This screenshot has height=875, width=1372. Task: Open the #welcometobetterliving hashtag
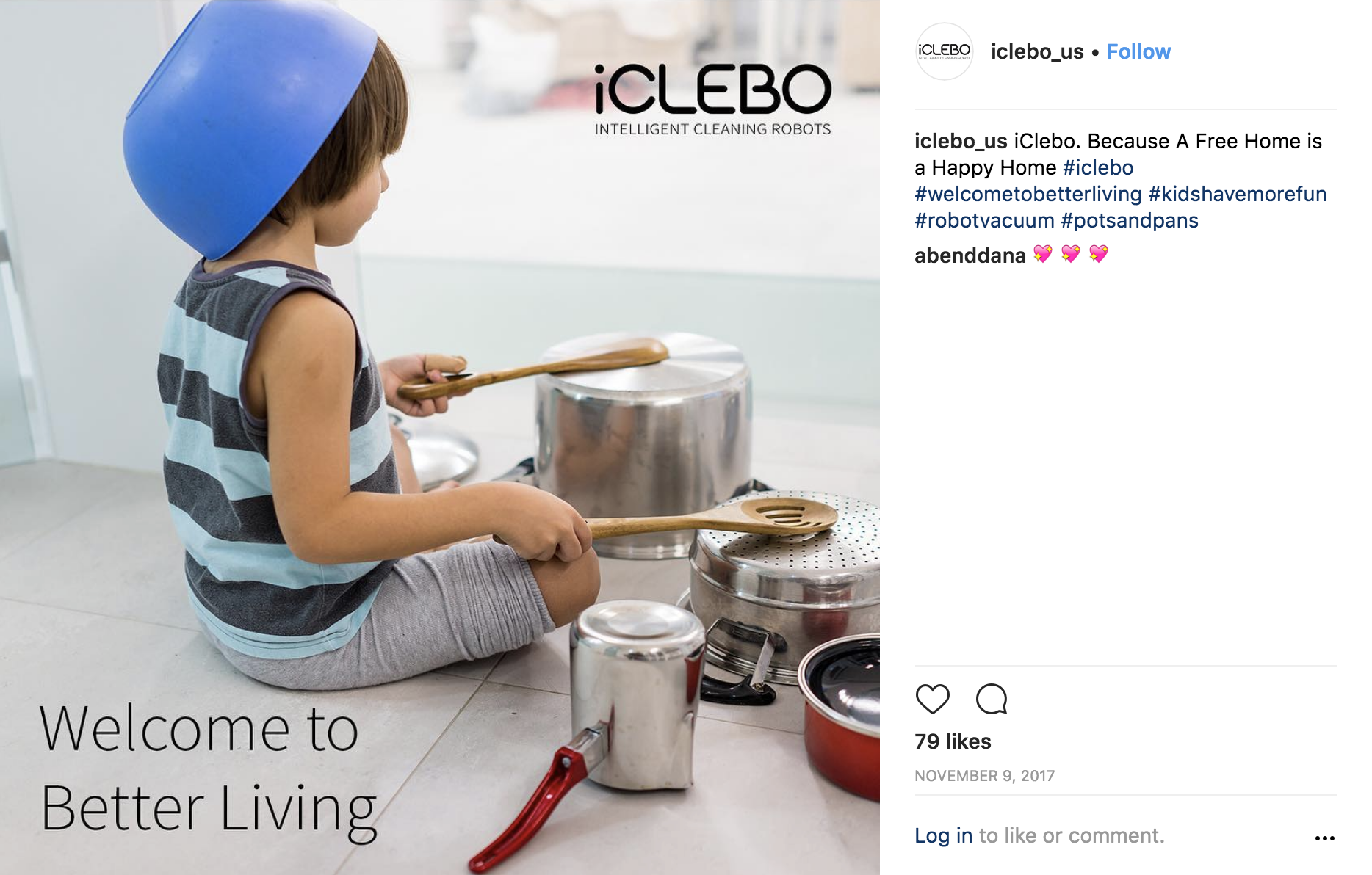(x=1028, y=194)
